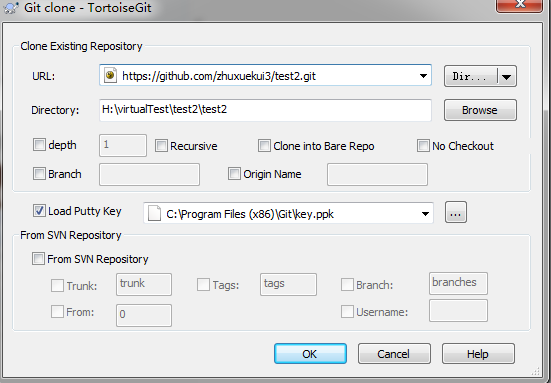551x383 pixels.
Task: Enable the No Checkout checkbox
Action: point(423,145)
